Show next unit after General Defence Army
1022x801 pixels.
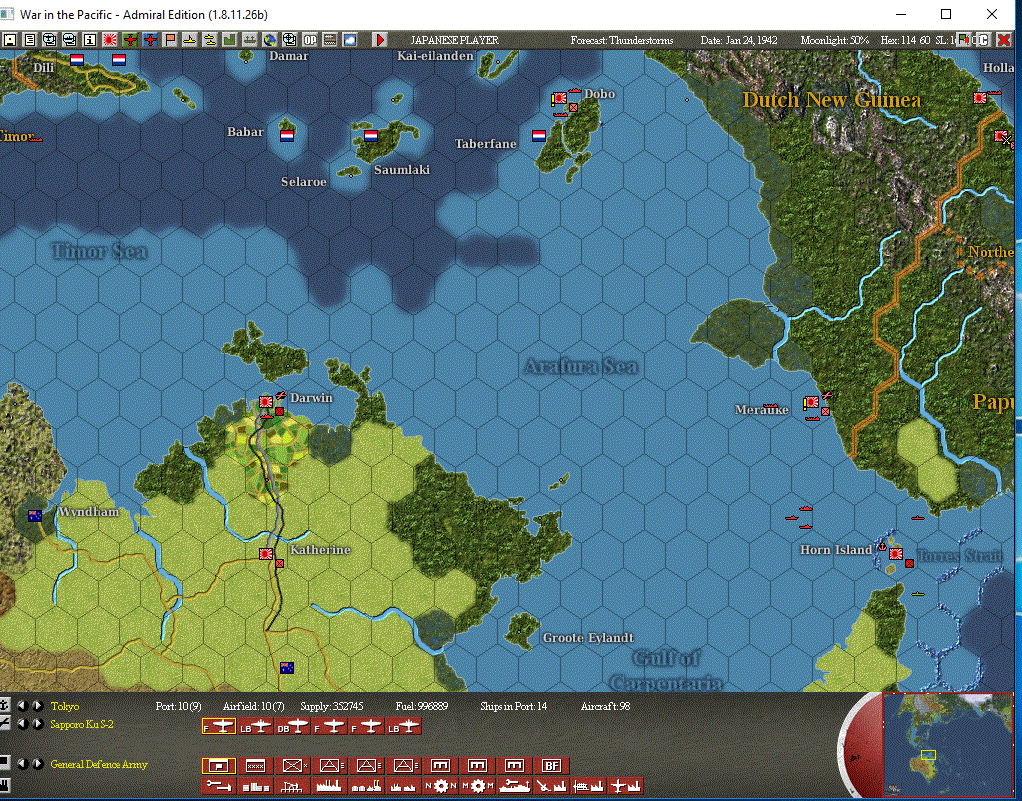point(38,764)
